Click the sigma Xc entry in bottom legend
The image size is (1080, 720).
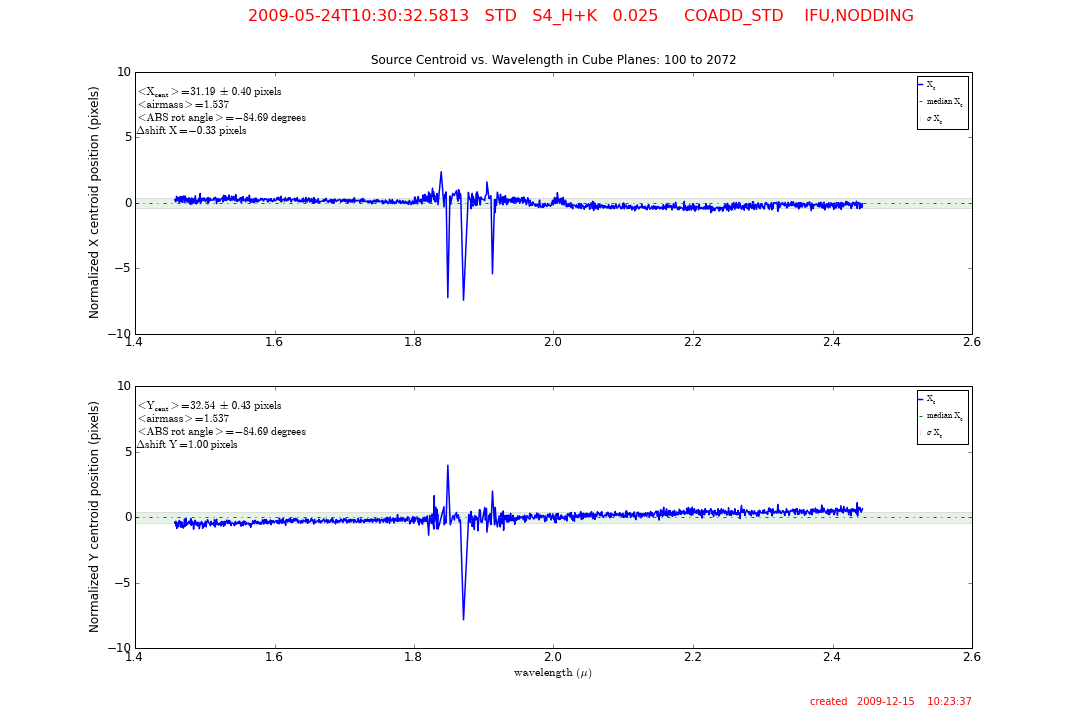click(x=934, y=433)
